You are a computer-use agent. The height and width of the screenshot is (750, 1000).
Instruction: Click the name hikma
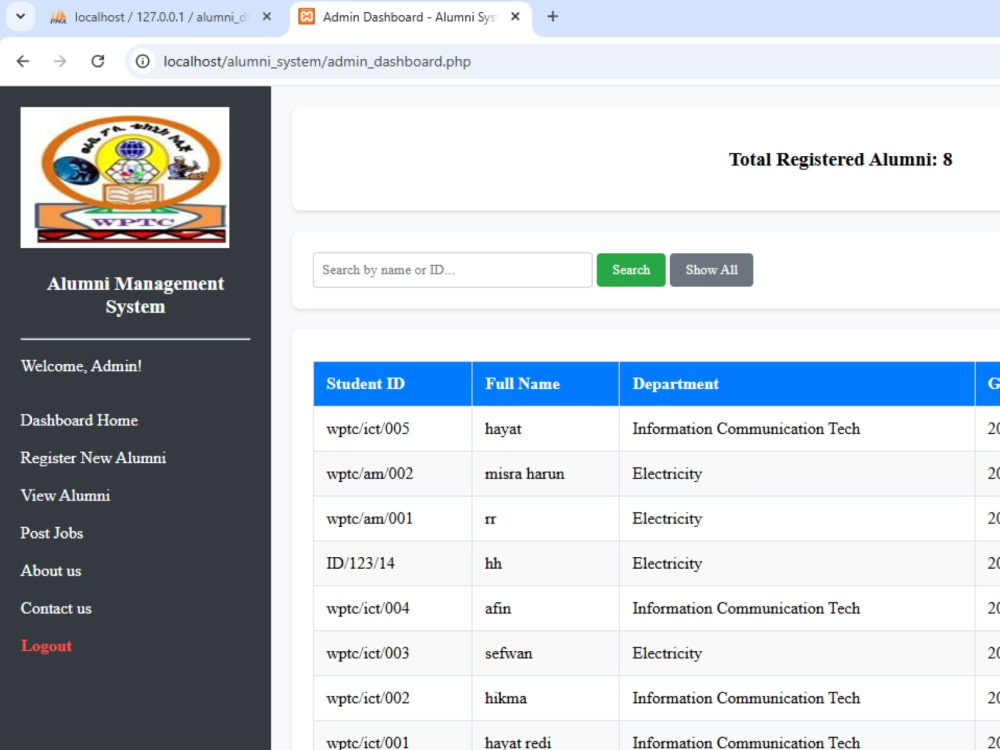coord(506,698)
